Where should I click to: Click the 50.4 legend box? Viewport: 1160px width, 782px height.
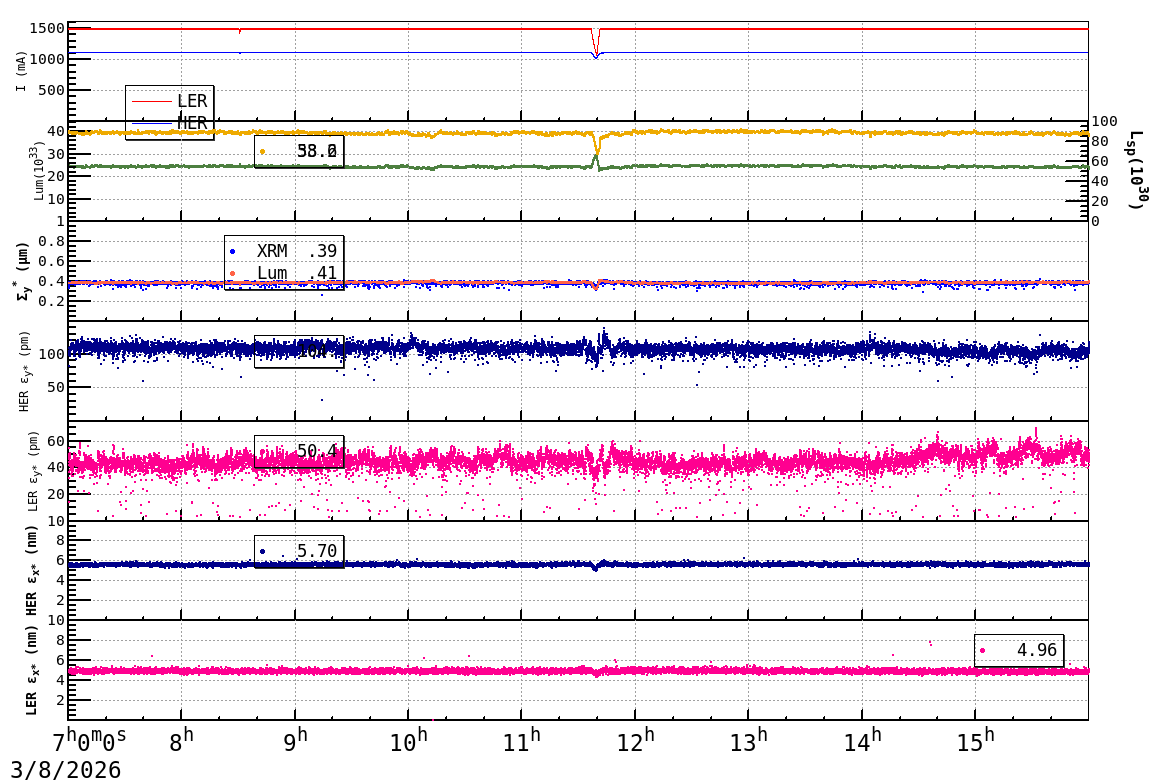point(299,452)
